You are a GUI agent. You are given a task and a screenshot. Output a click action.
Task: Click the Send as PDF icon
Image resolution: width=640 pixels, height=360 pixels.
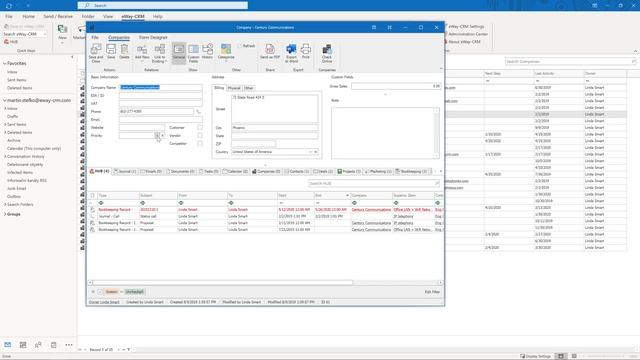(x=270, y=52)
